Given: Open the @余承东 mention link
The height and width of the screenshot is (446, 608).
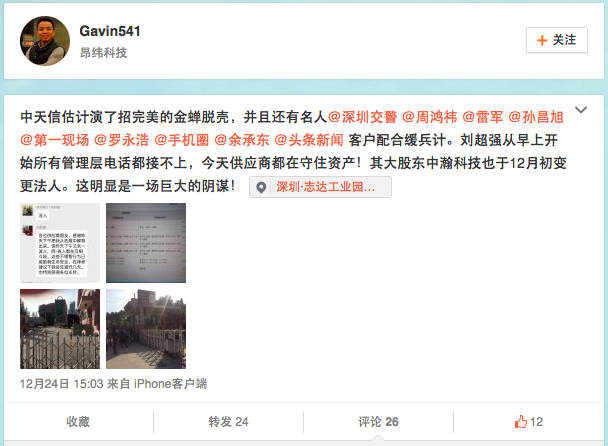Looking at the screenshot, I should [x=242, y=140].
